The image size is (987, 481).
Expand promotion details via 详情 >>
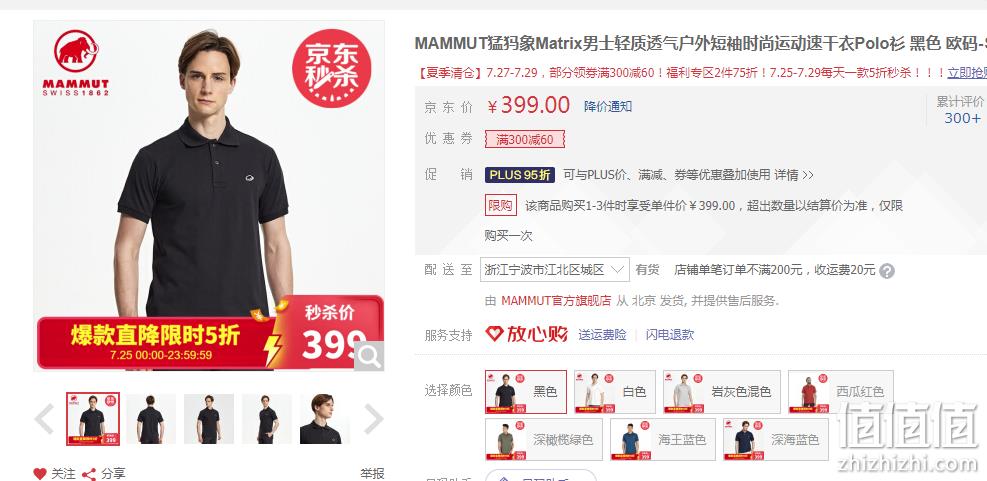794,175
